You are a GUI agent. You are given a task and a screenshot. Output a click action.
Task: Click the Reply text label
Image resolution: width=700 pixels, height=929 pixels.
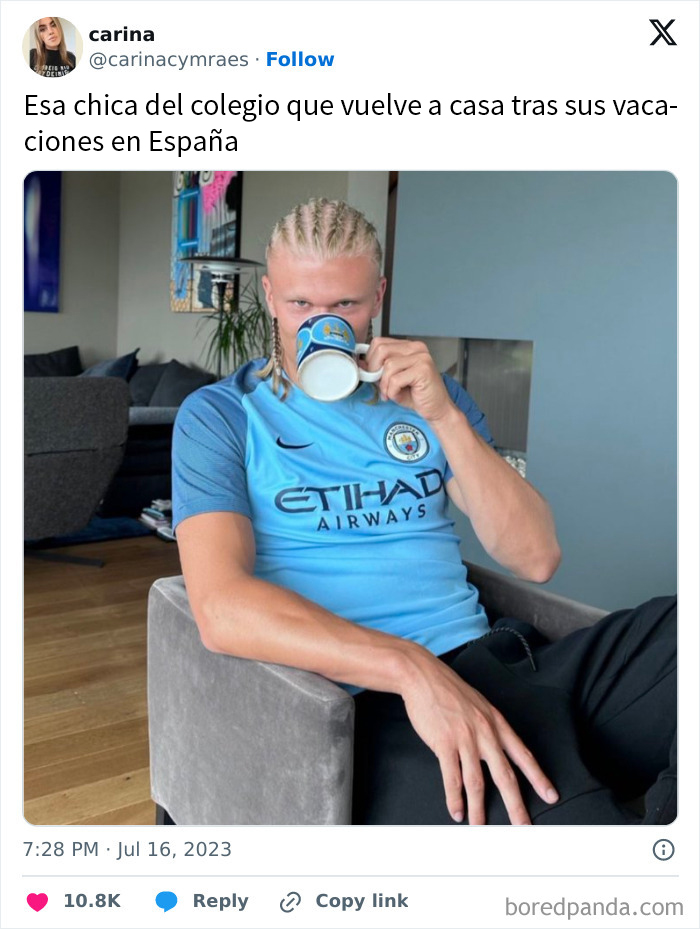click(220, 901)
